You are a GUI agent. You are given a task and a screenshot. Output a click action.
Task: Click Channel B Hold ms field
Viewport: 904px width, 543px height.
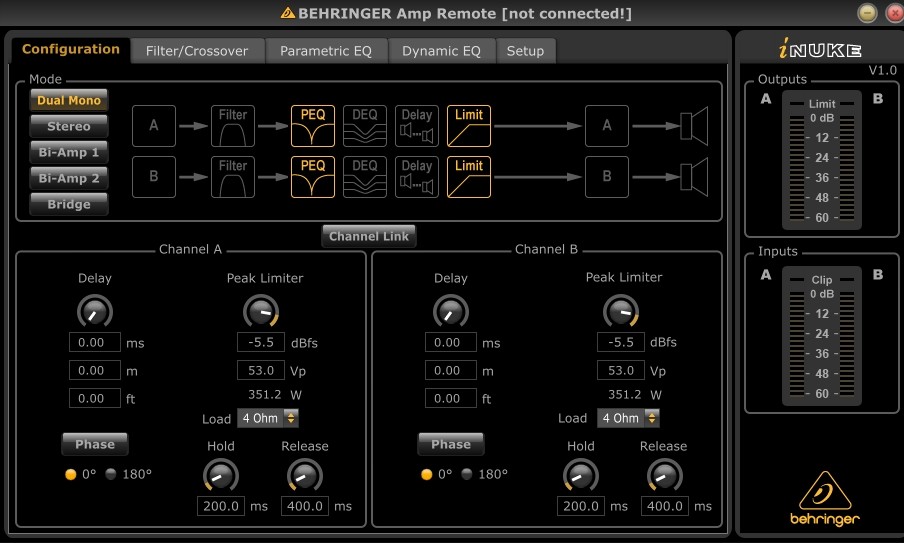pyautogui.click(x=581, y=506)
